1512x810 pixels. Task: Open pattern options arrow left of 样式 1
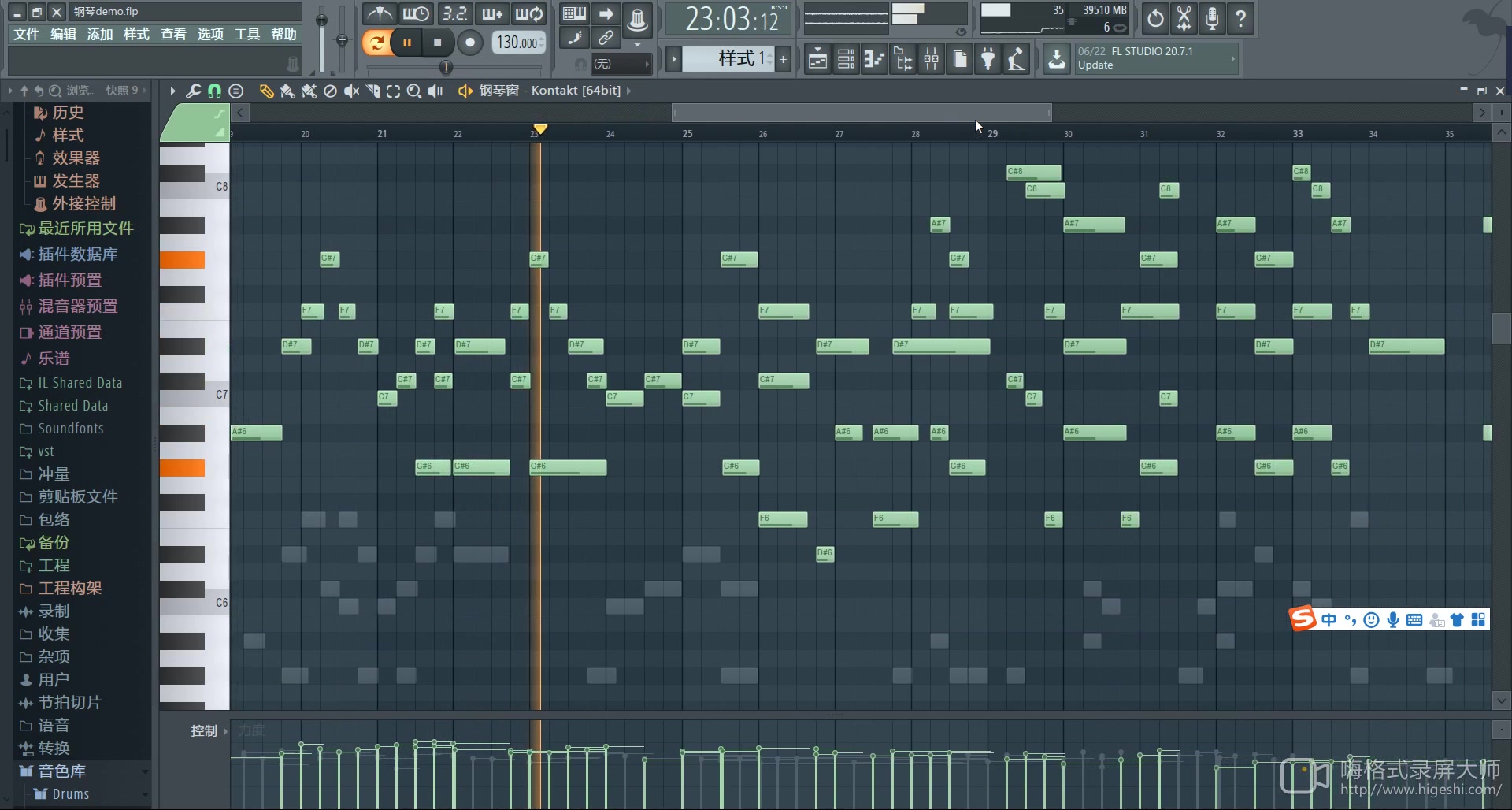point(673,59)
